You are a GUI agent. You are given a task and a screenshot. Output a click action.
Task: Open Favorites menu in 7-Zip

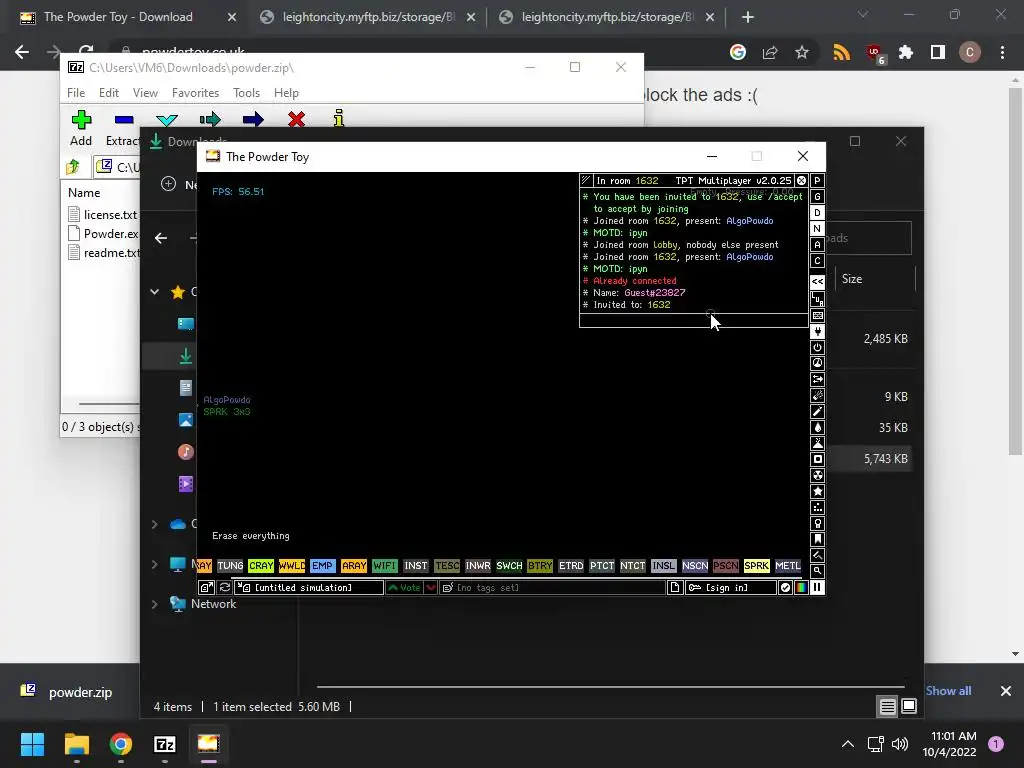pos(195,93)
